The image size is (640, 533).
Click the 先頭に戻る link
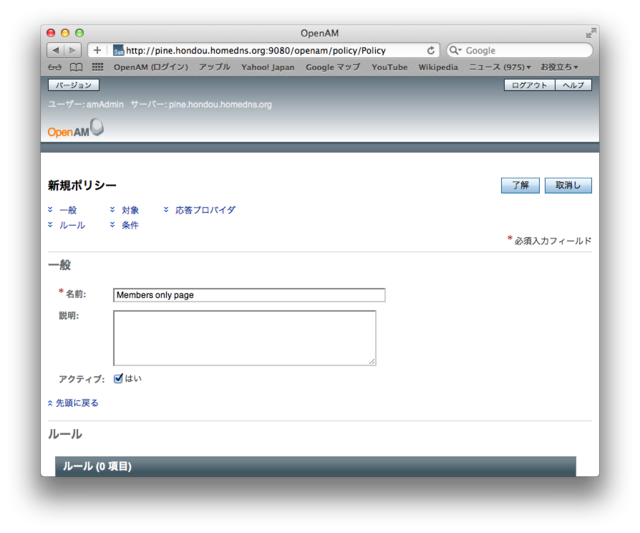(x=76, y=403)
